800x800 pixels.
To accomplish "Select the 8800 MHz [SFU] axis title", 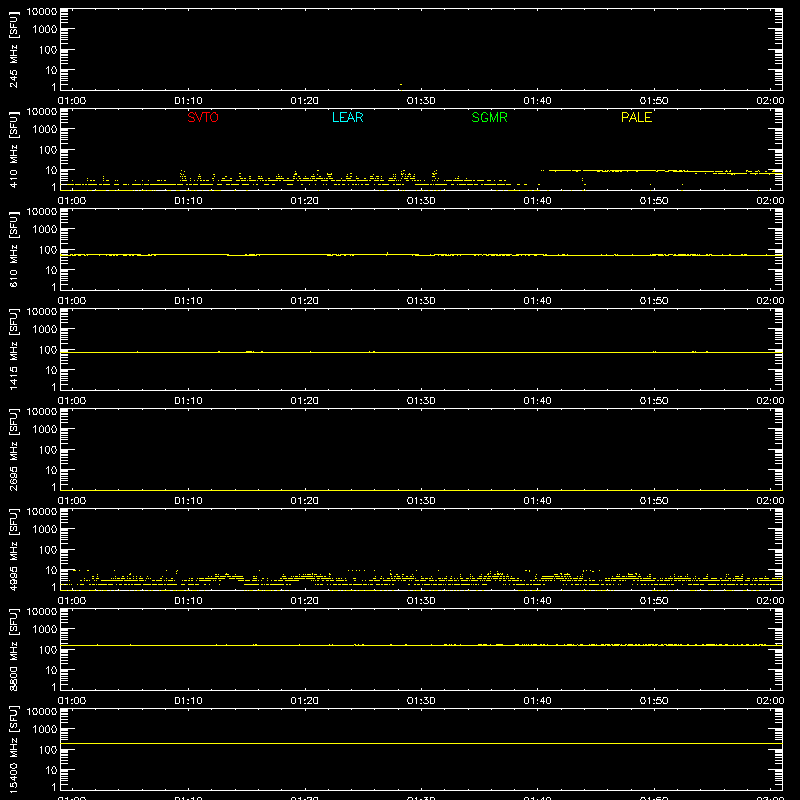I will coord(13,649).
